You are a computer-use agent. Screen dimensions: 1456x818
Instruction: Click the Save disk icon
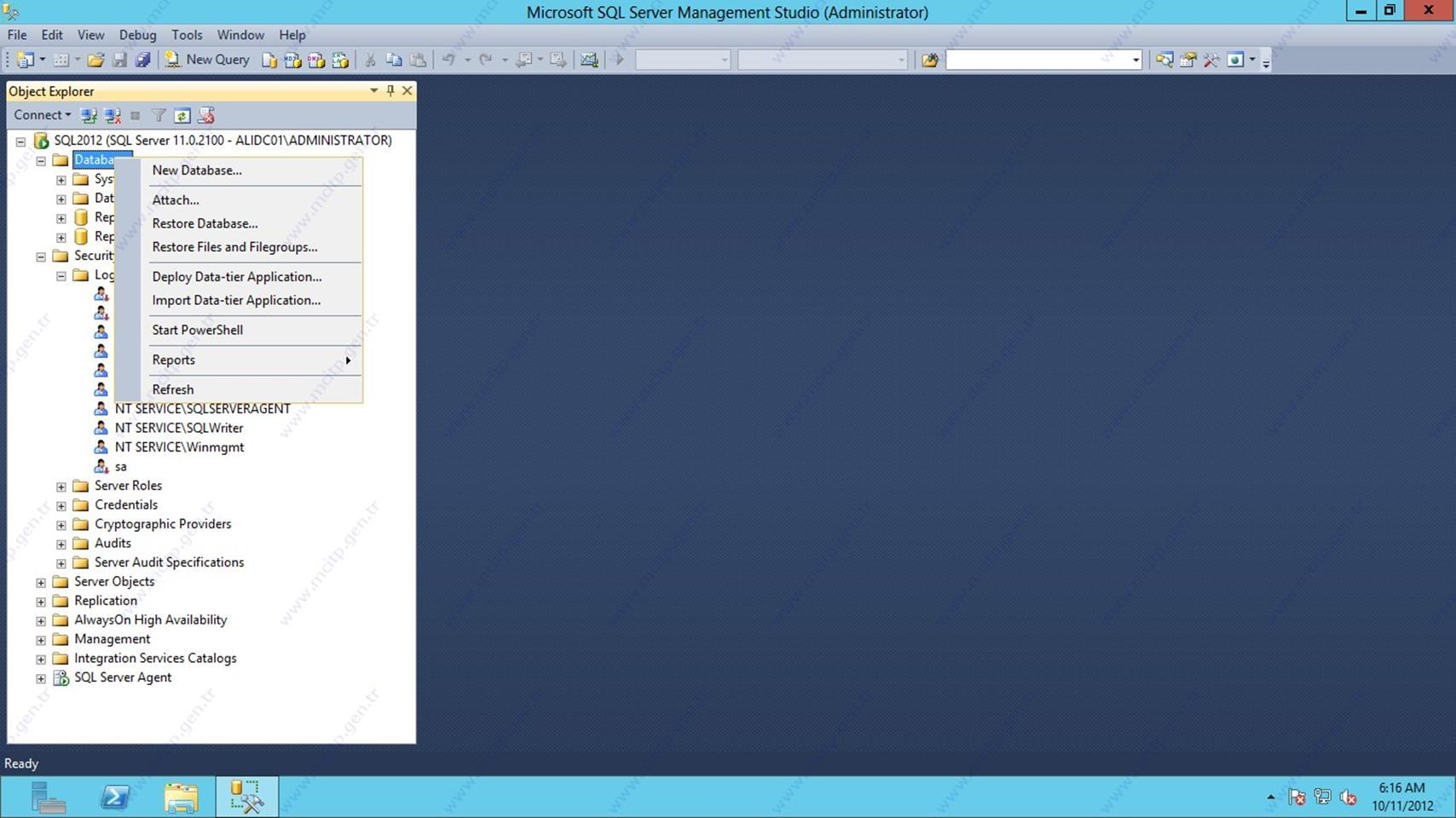coord(119,60)
